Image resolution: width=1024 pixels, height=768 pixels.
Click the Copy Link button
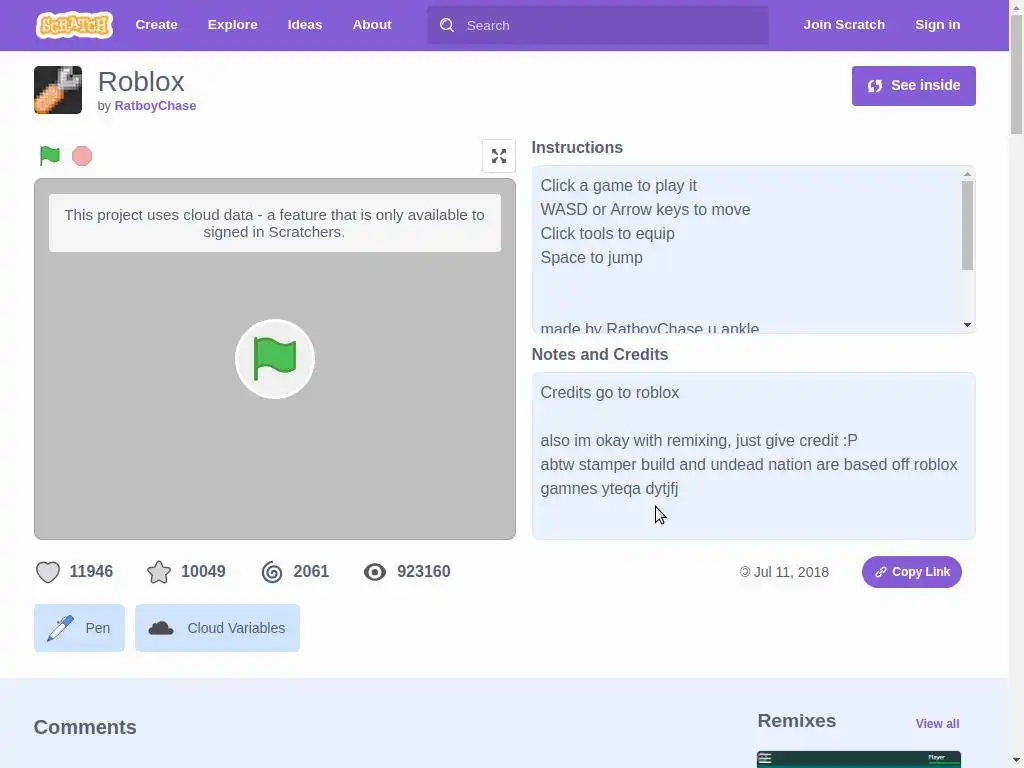click(911, 572)
